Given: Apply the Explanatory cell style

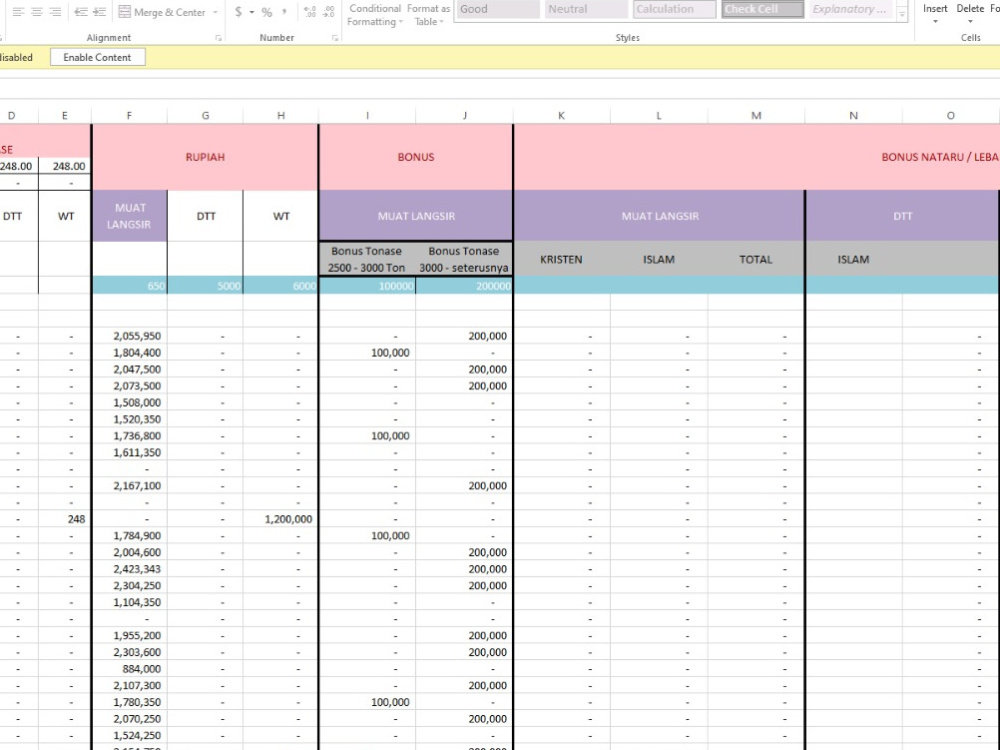Looking at the screenshot, I should 851,10.
